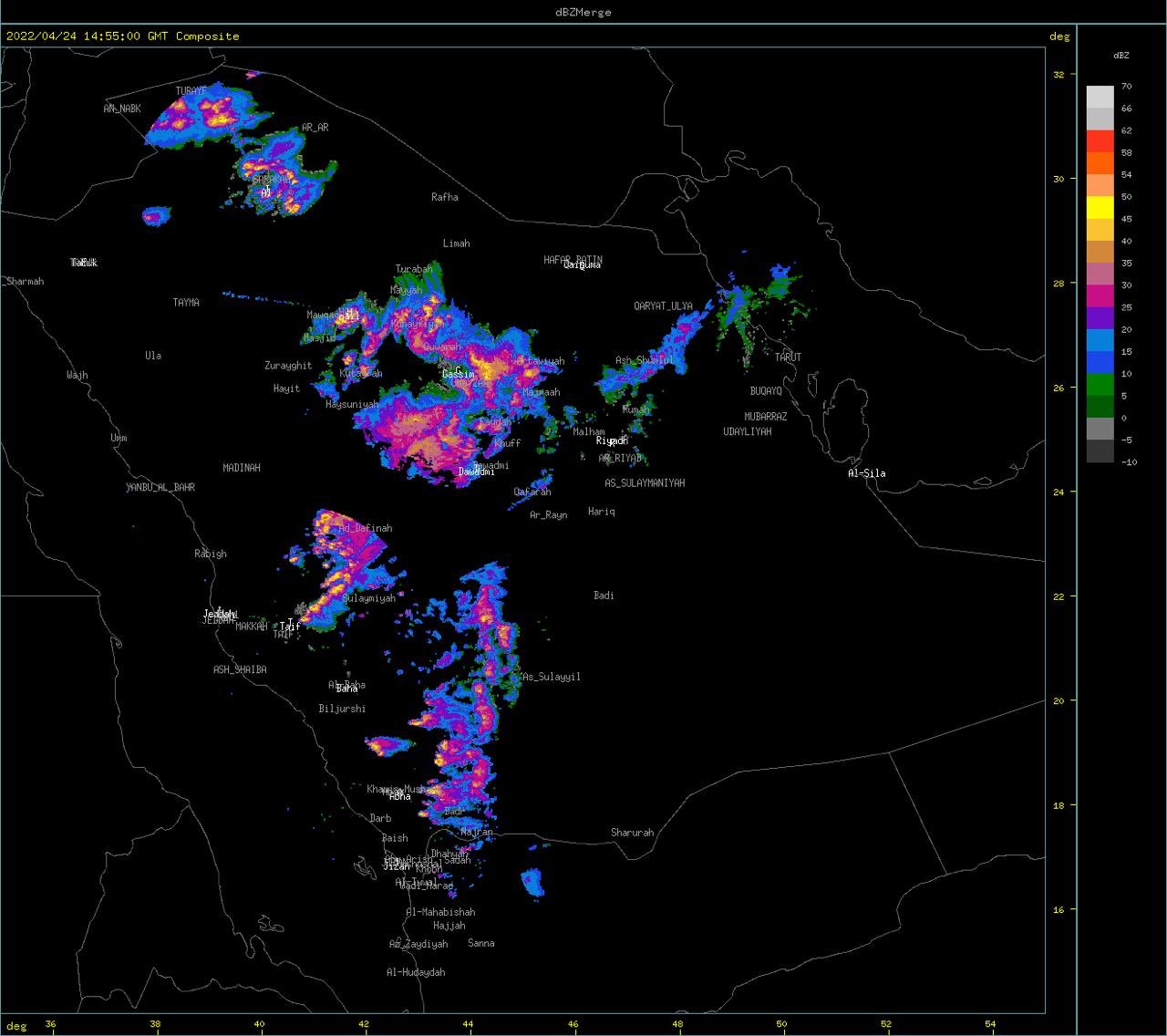Select the white 70 dBZ legend swatch
Screen dimensions: 1167x1036
coord(1100,97)
